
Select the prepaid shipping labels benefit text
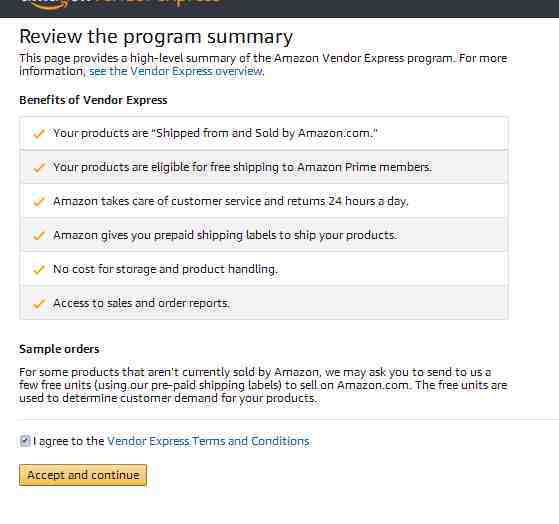coord(225,235)
